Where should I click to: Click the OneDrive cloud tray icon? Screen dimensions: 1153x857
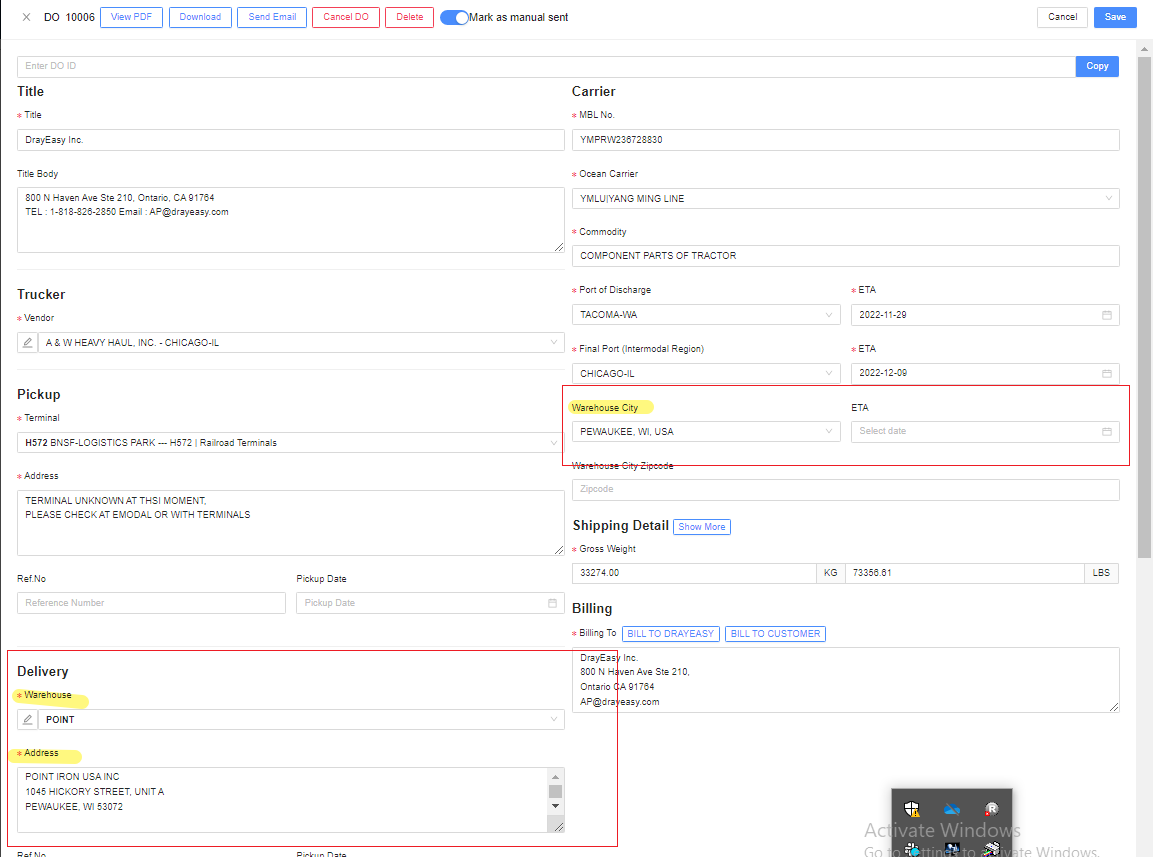[x=952, y=809]
